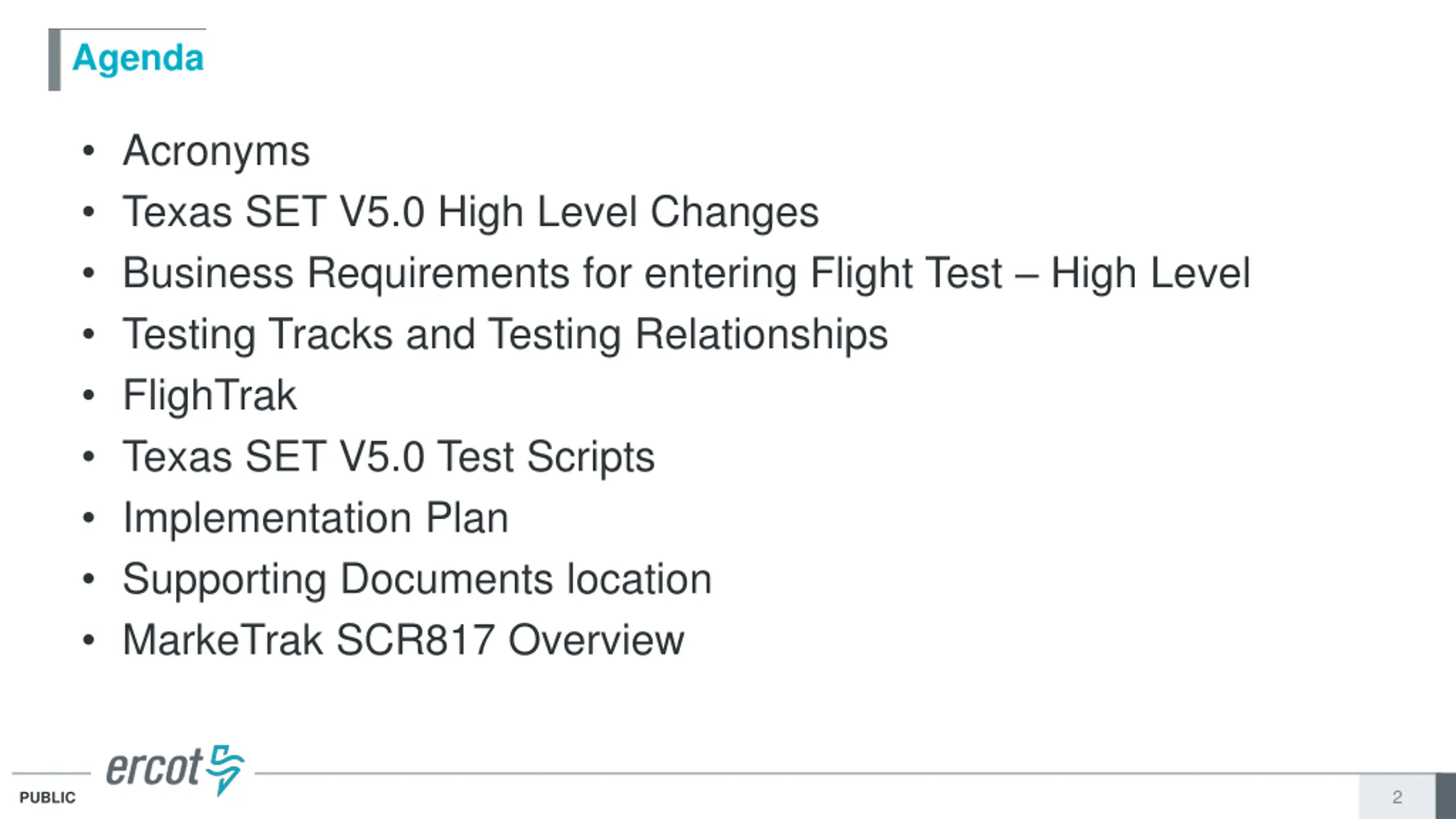
Task: Click slide number 2 in corner
Action: (x=1397, y=797)
